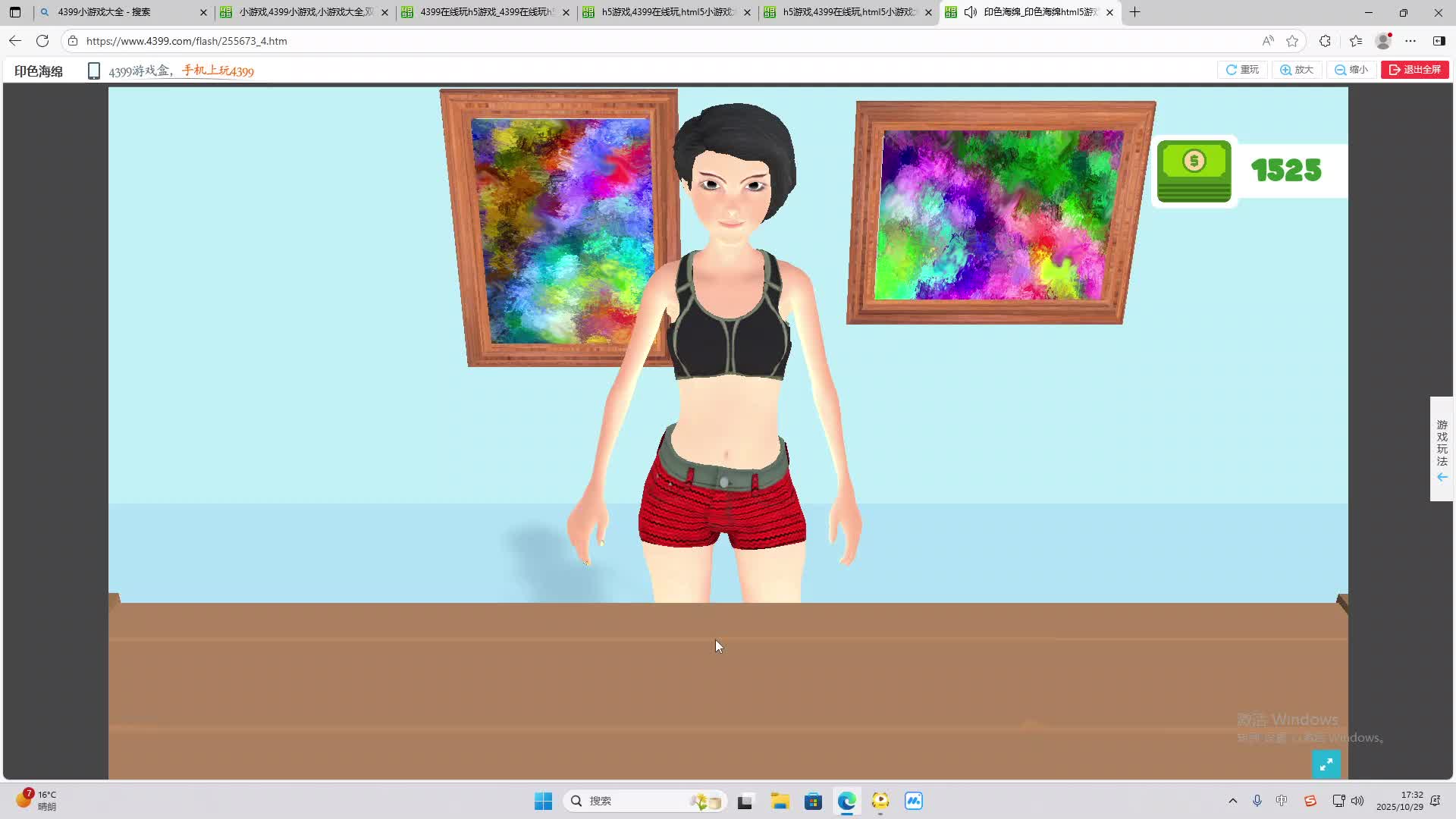
Task: Click the right colorful framed painting
Action: tap(999, 214)
